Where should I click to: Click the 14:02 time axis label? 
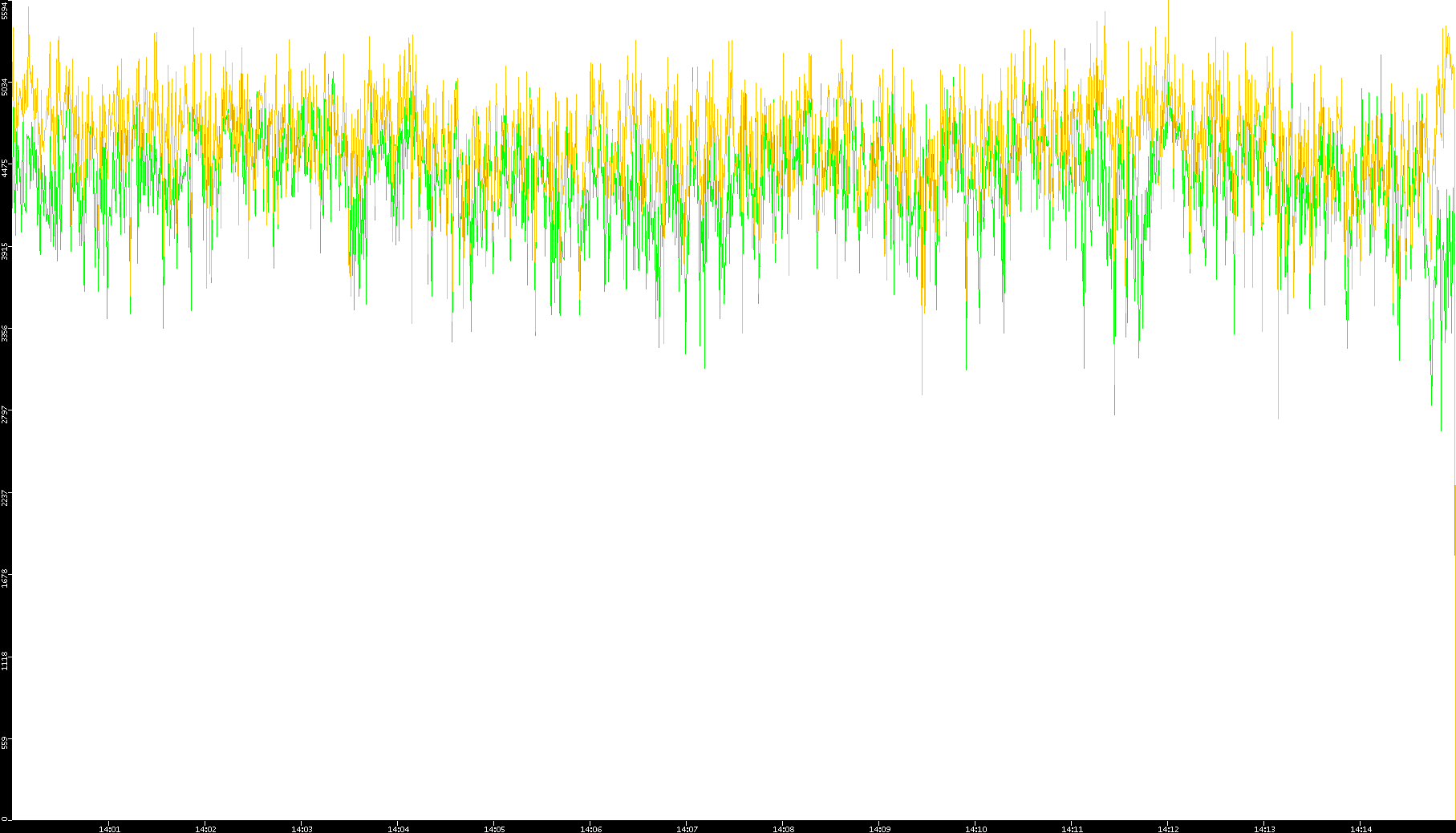pyautogui.click(x=205, y=829)
